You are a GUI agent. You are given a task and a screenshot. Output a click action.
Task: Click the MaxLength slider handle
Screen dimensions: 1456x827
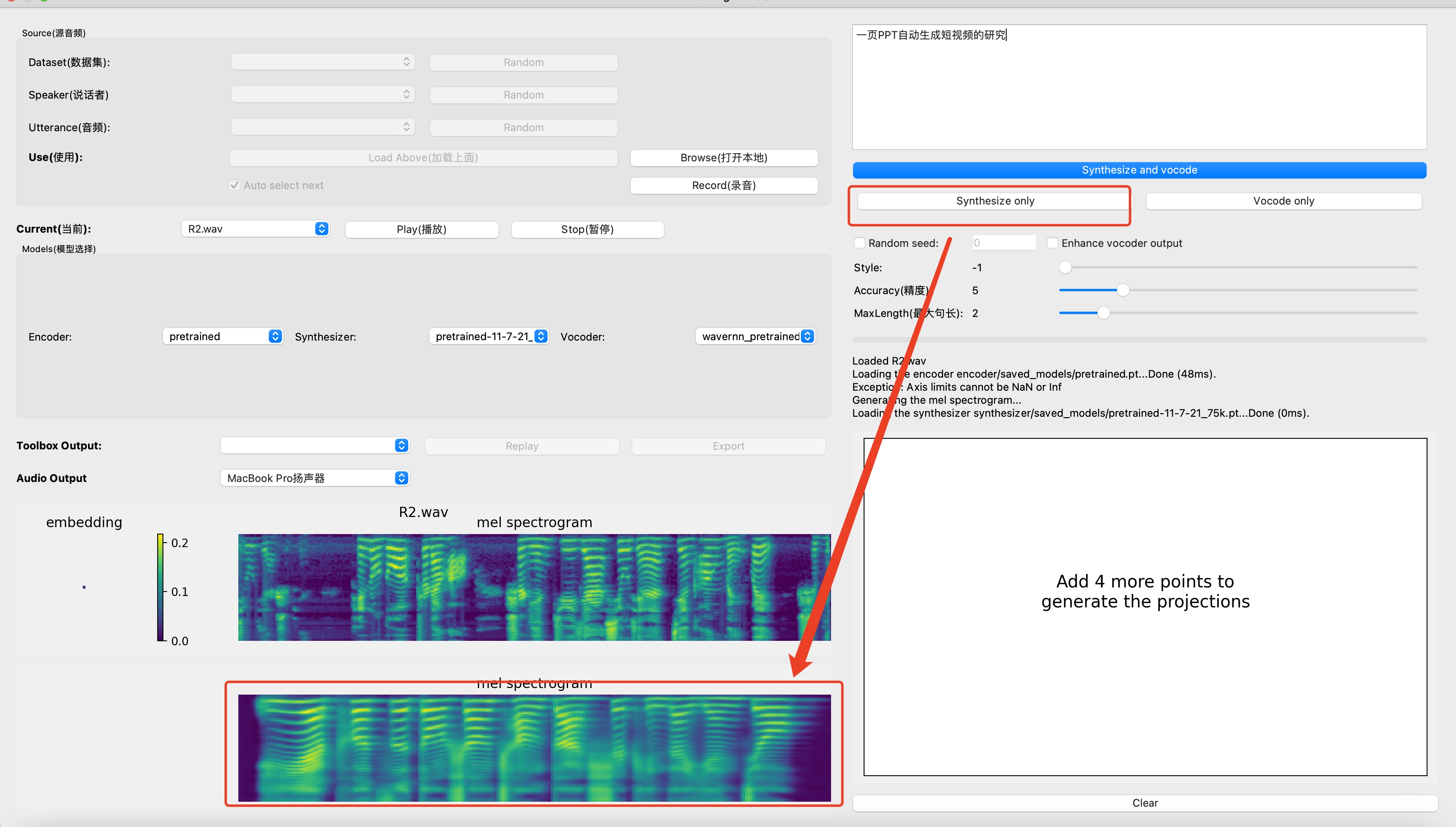click(1103, 313)
